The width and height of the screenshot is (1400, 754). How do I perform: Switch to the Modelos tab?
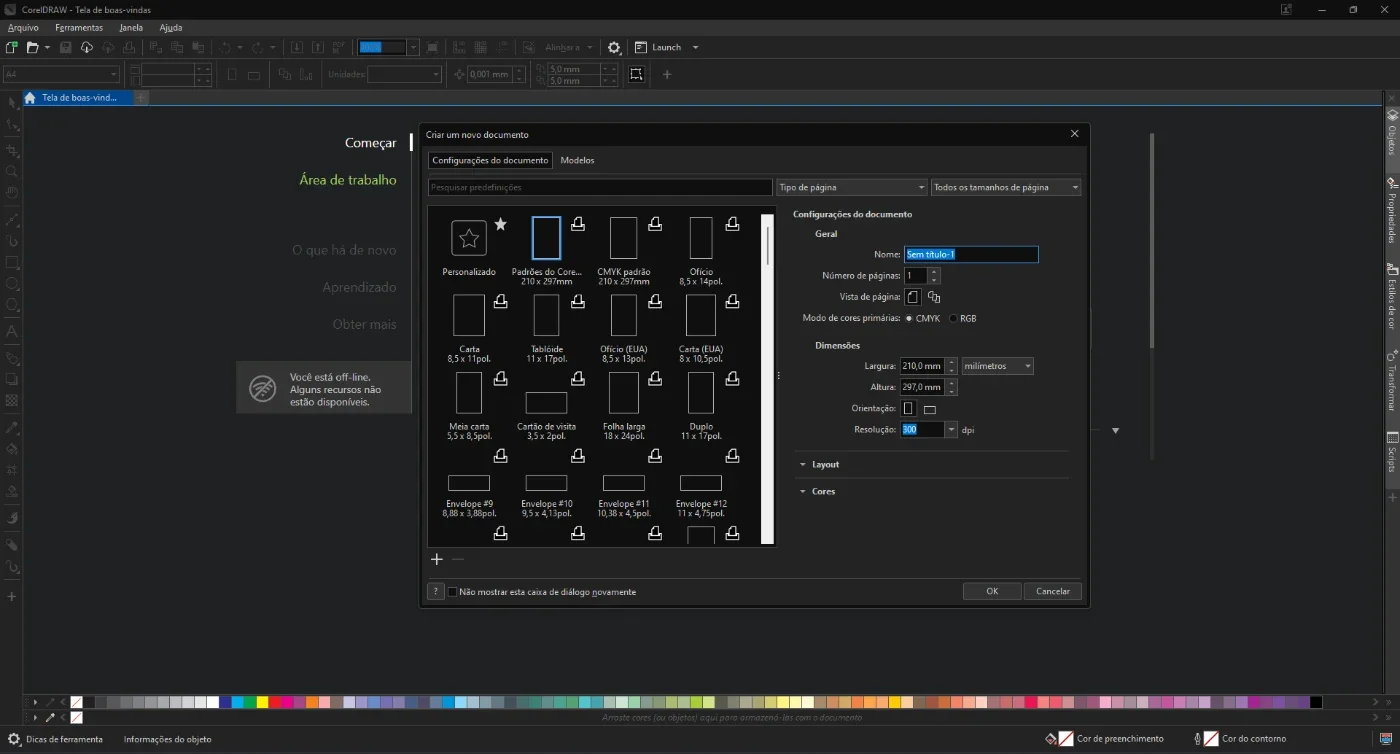point(577,160)
